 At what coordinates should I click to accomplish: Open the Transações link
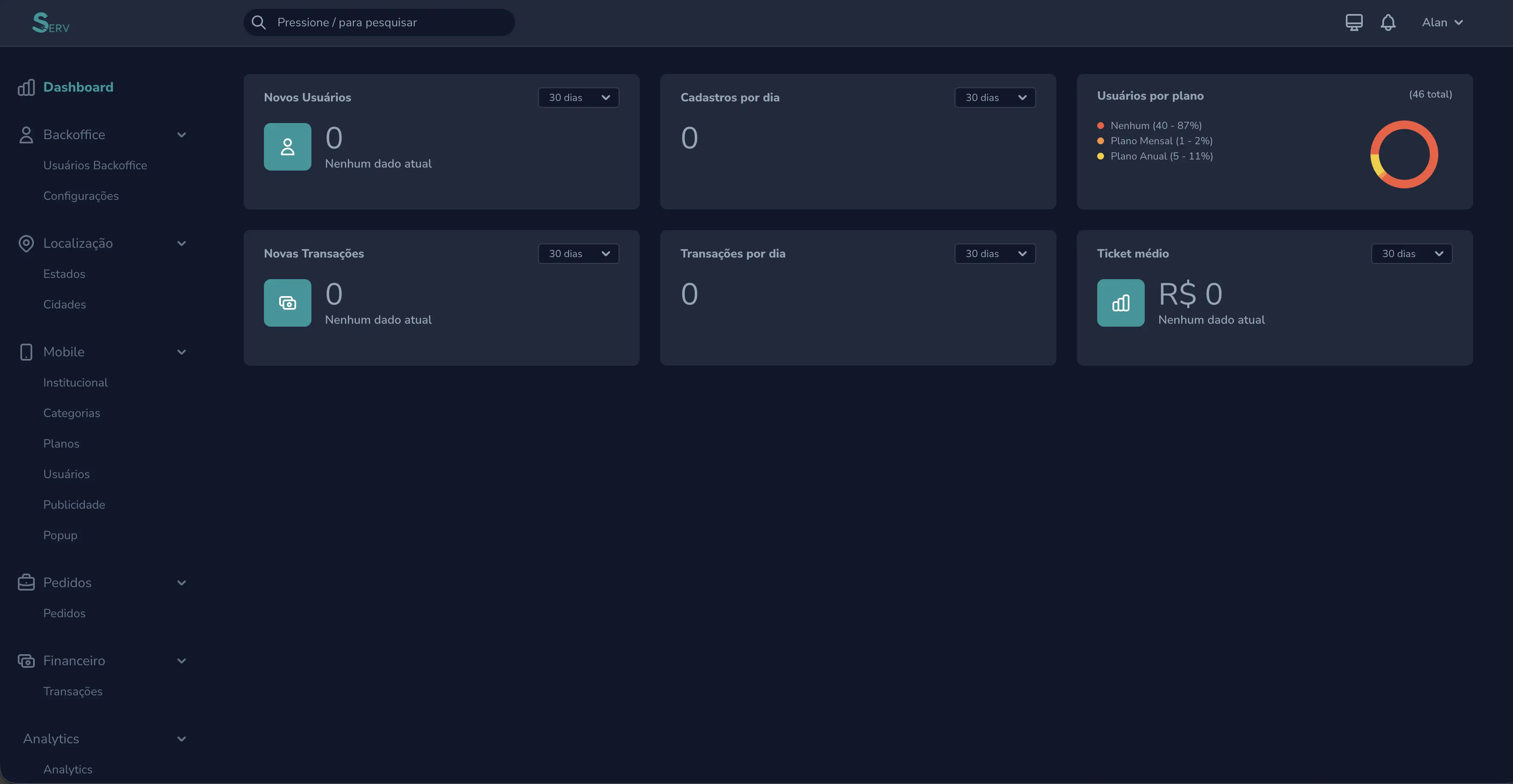pyautogui.click(x=73, y=692)
